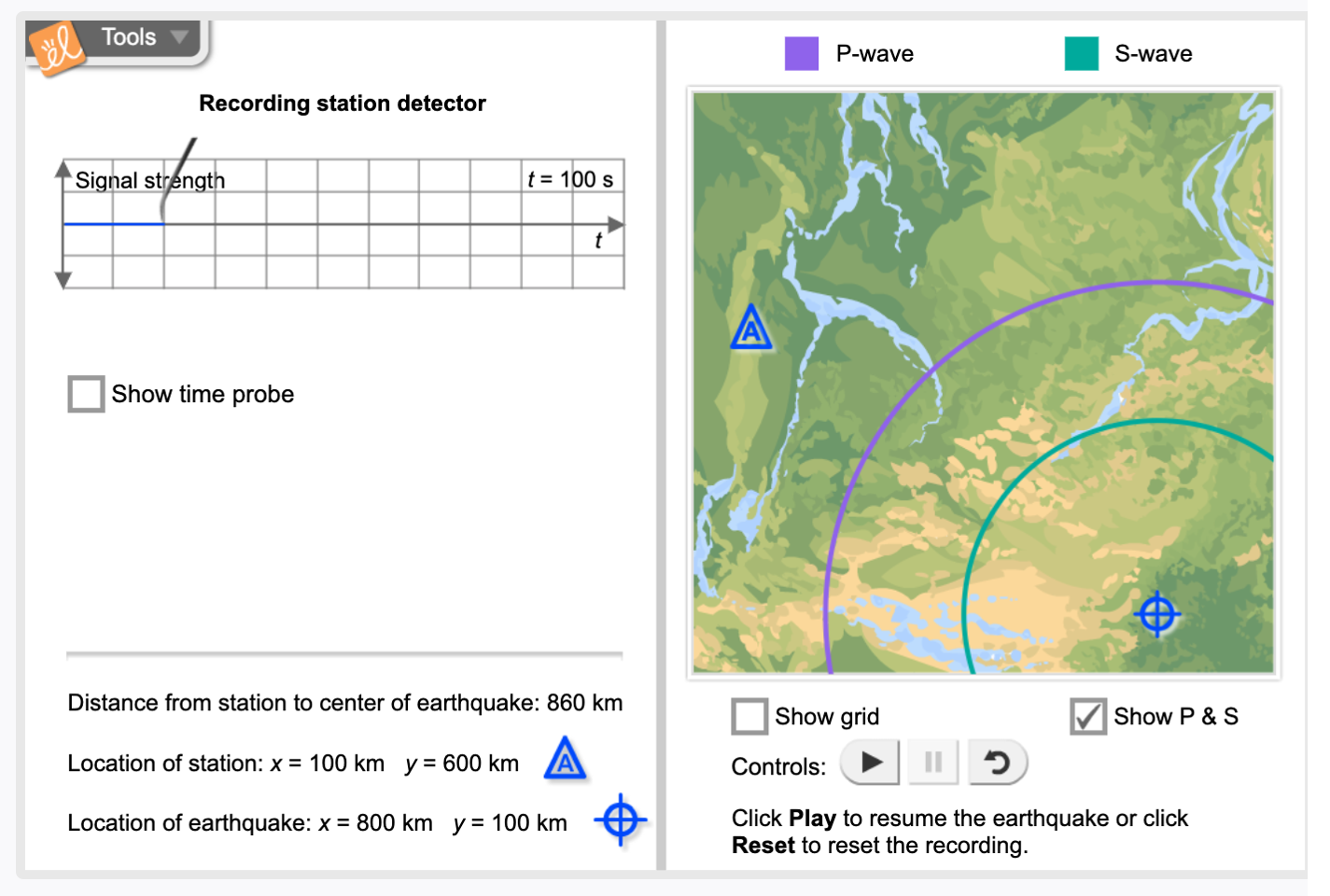
Task: Click the Pause control button
Action: pyautogui.click(x=932, y=763)
